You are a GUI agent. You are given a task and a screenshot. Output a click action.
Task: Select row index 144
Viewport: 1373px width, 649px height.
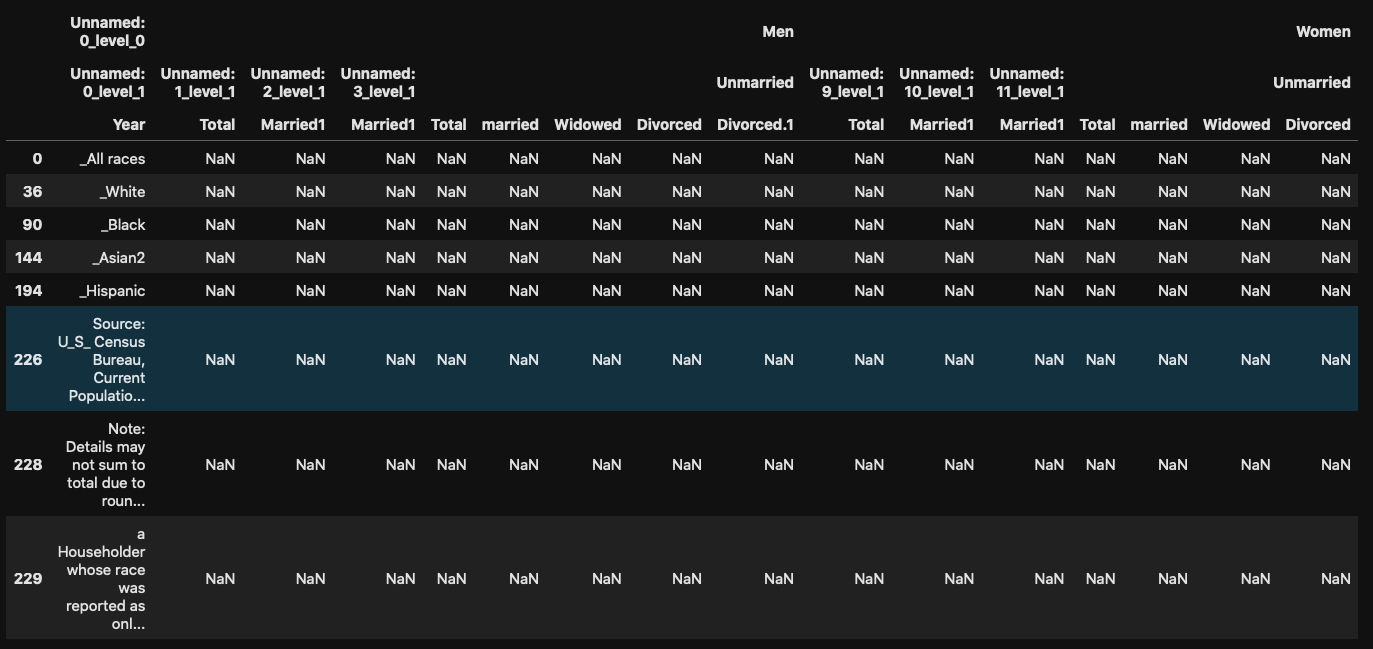tap(29, 257)
